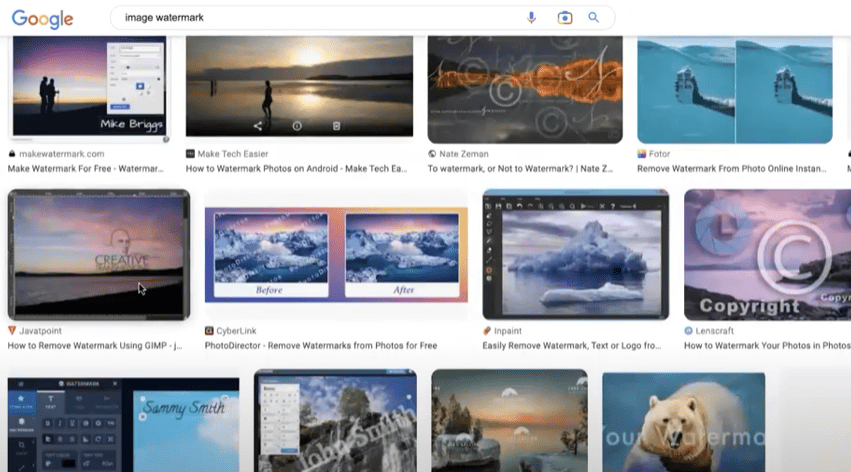Click the 'Lenscraft' source name

click(x=715, y=330)
